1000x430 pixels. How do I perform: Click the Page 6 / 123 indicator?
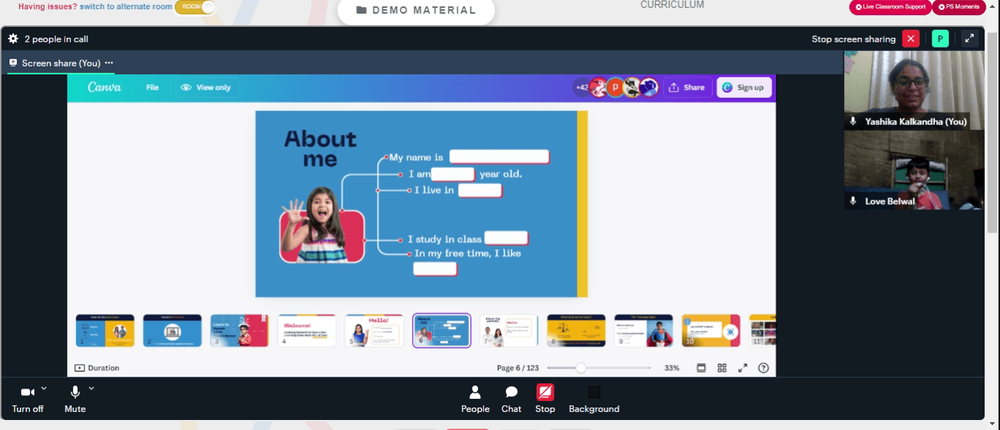(x=518, y=368)
